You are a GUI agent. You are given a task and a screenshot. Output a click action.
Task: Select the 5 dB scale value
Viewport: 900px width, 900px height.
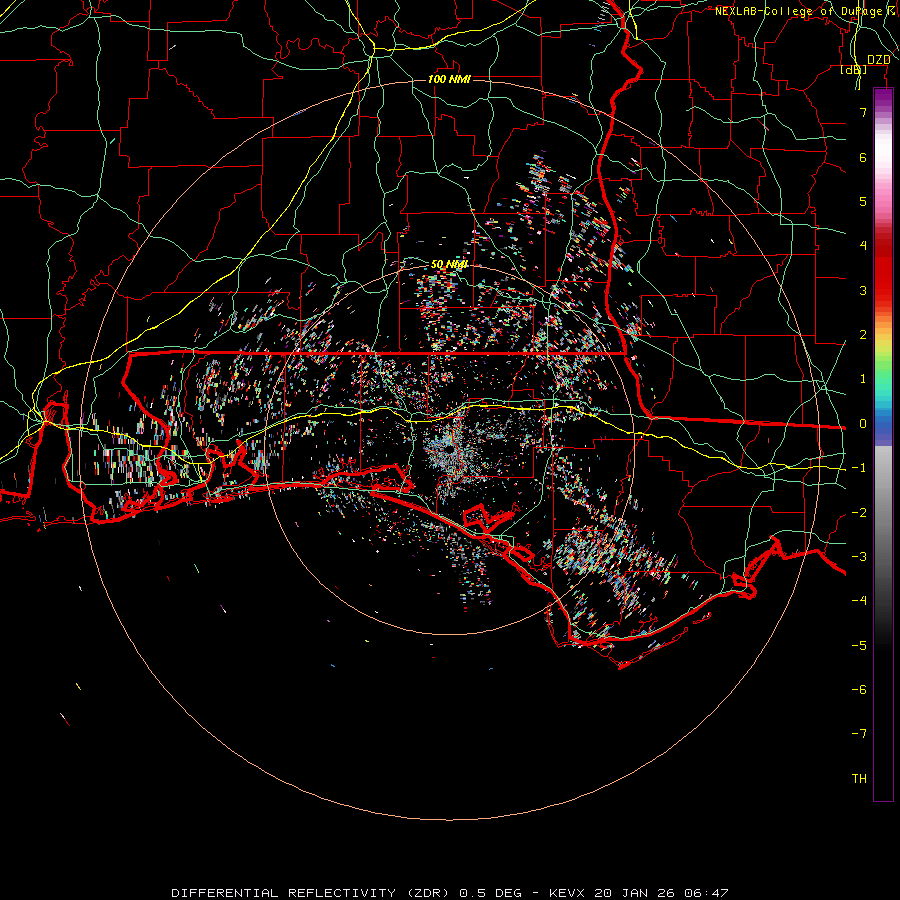tap(863, 201)
